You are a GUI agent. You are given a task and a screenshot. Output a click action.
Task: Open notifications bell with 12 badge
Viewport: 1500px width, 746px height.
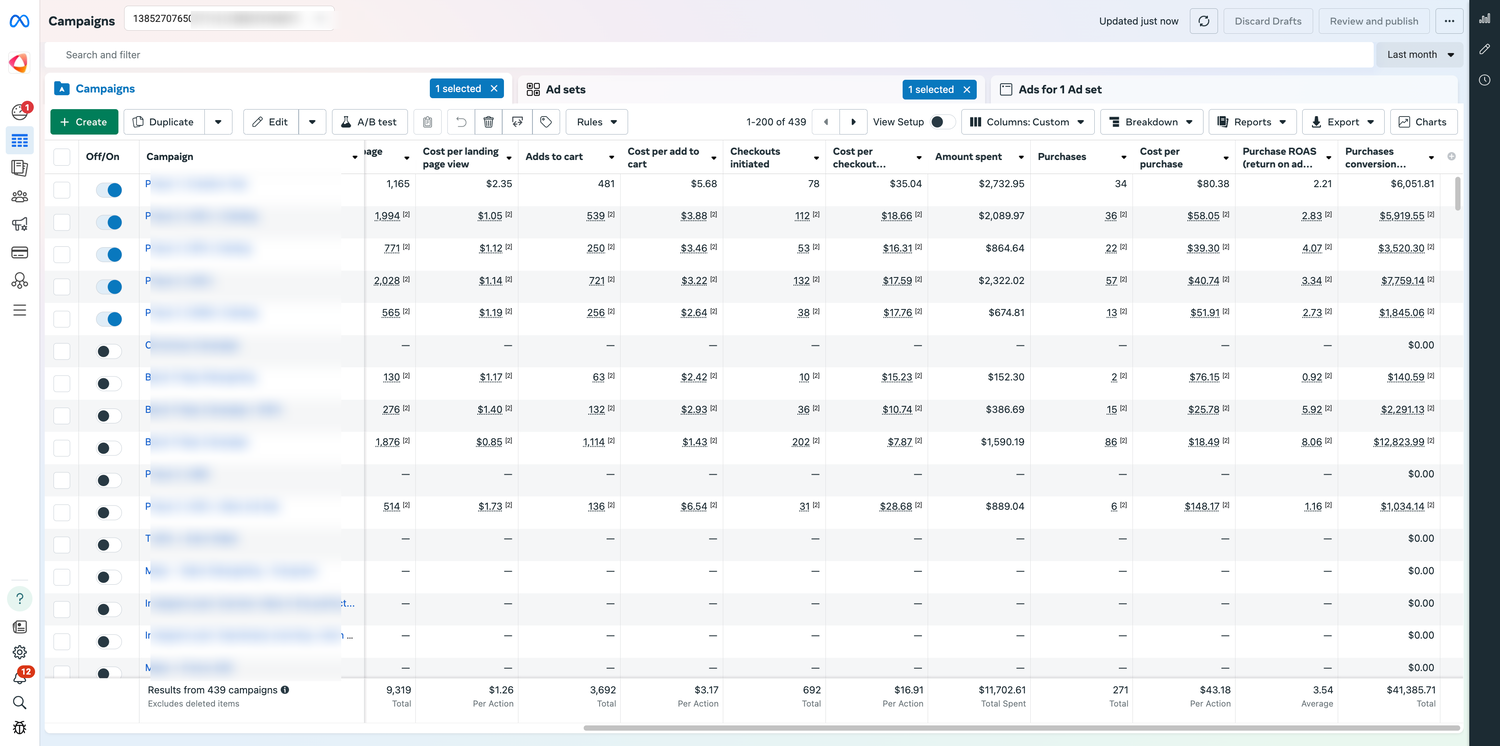19,677
